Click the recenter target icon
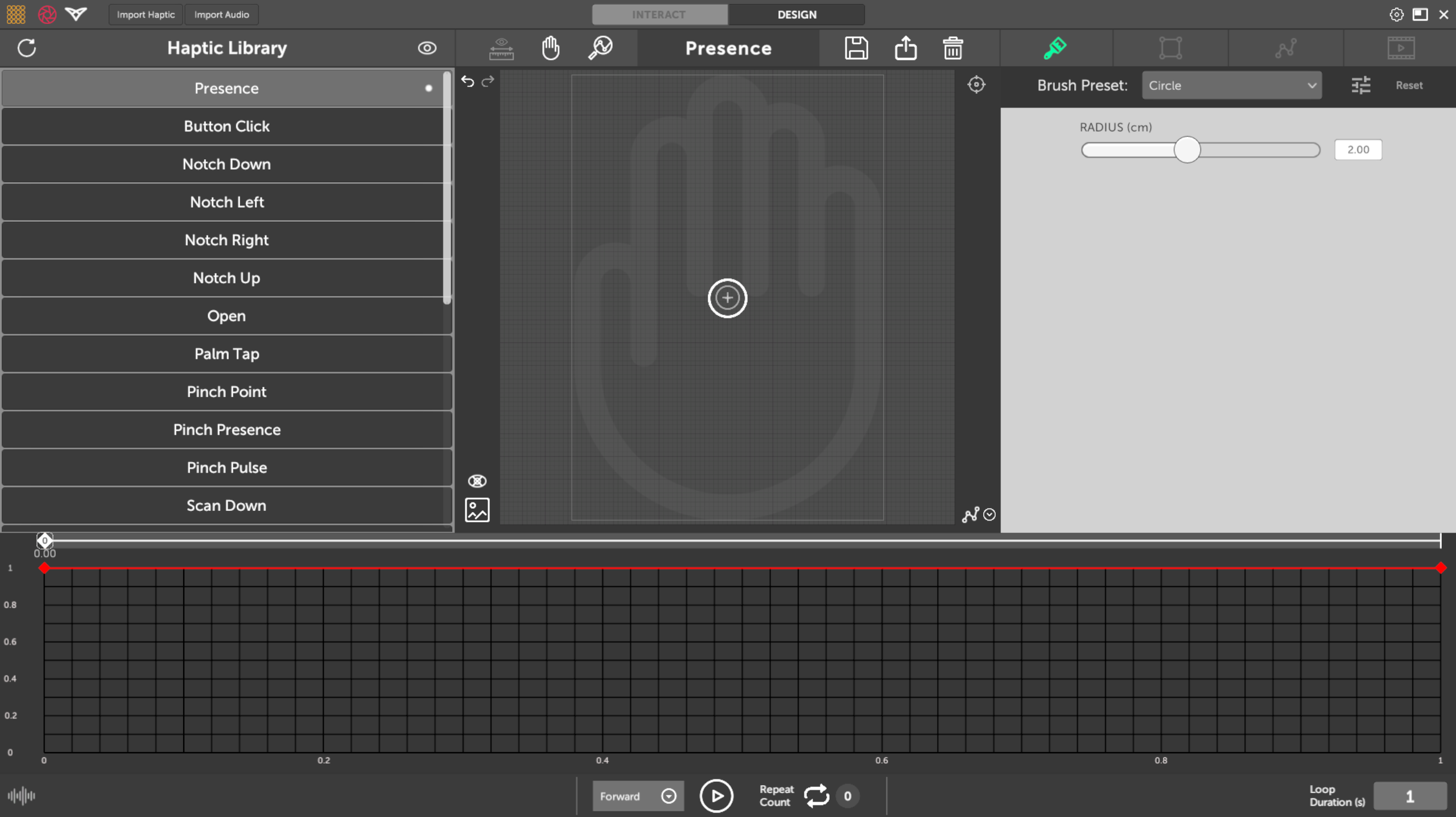Image resolution: width=1456 pixels, height=817 pixels. (976, 85)
